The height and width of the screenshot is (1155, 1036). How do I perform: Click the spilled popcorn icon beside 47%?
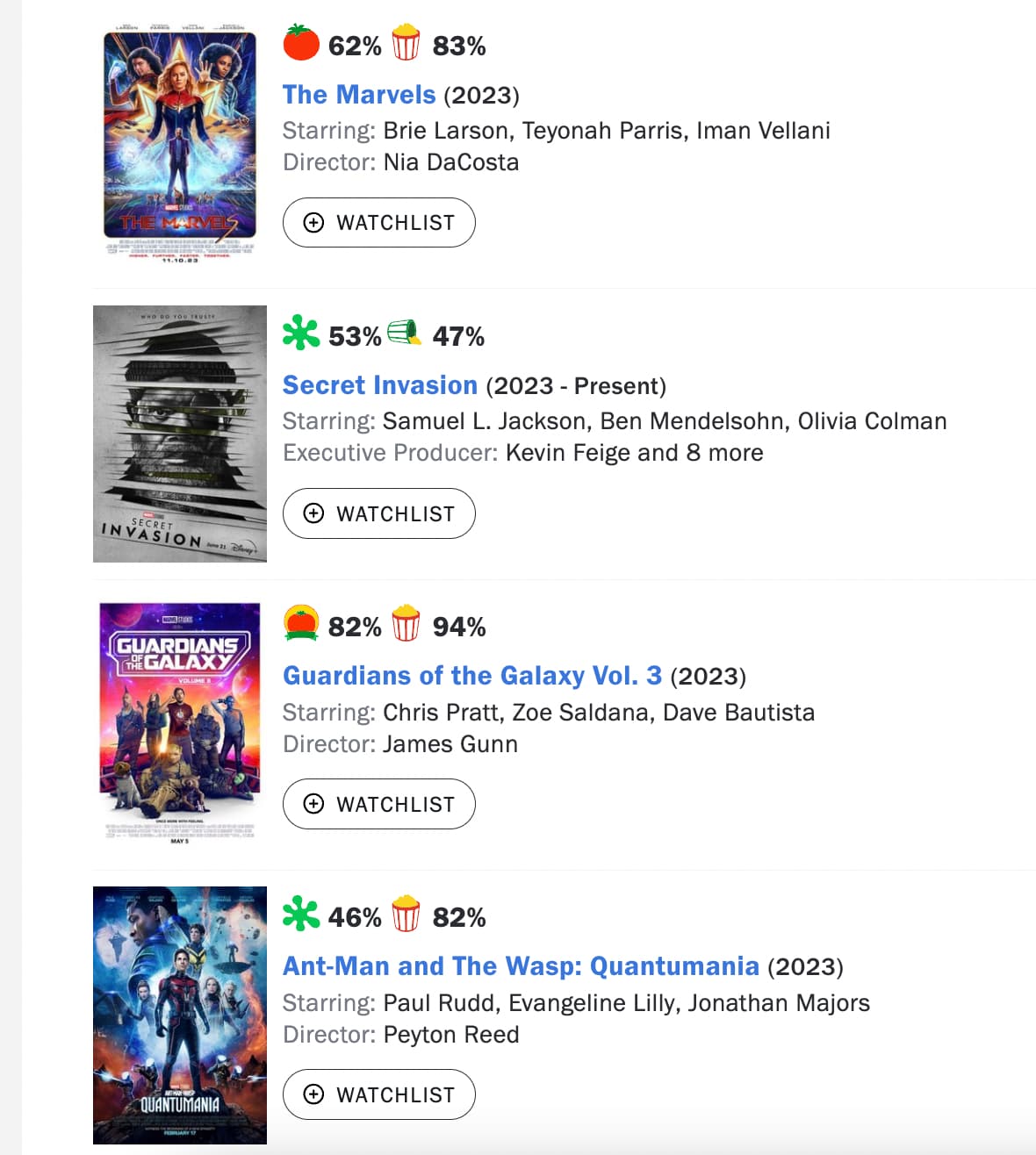[x=405, y=333]
